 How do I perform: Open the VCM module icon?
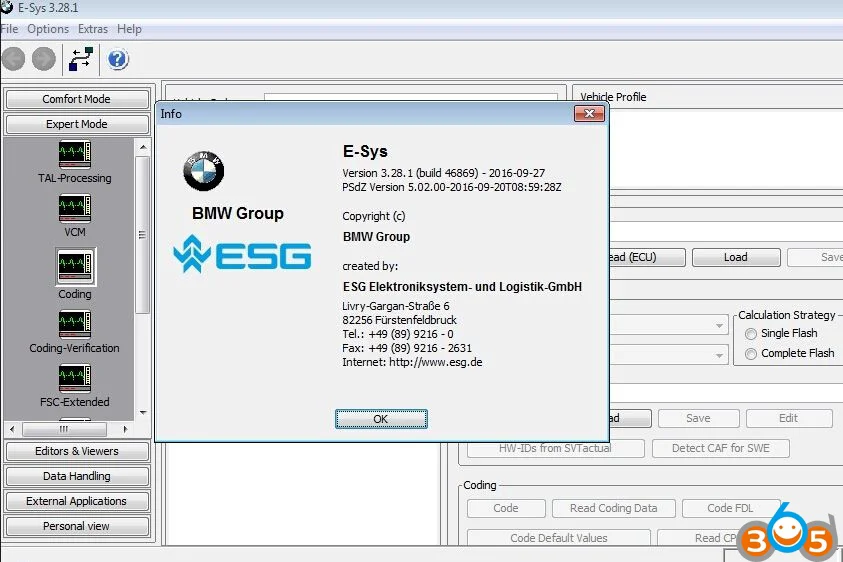pos(75,209)
